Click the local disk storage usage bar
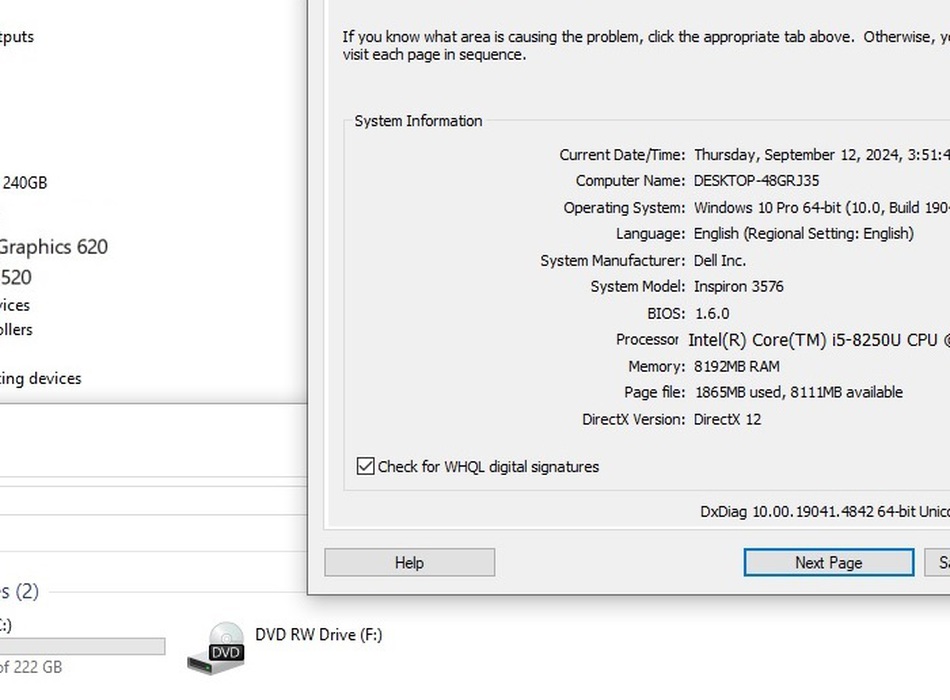Image resolution: width=950 pixels, height=700 pixels. (82, 647)
